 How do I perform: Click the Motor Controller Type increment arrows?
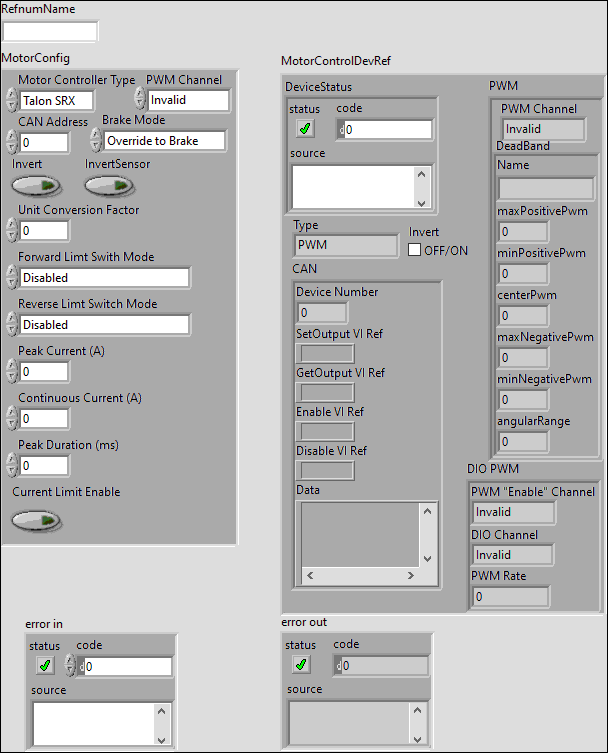(x=12, y=99)
